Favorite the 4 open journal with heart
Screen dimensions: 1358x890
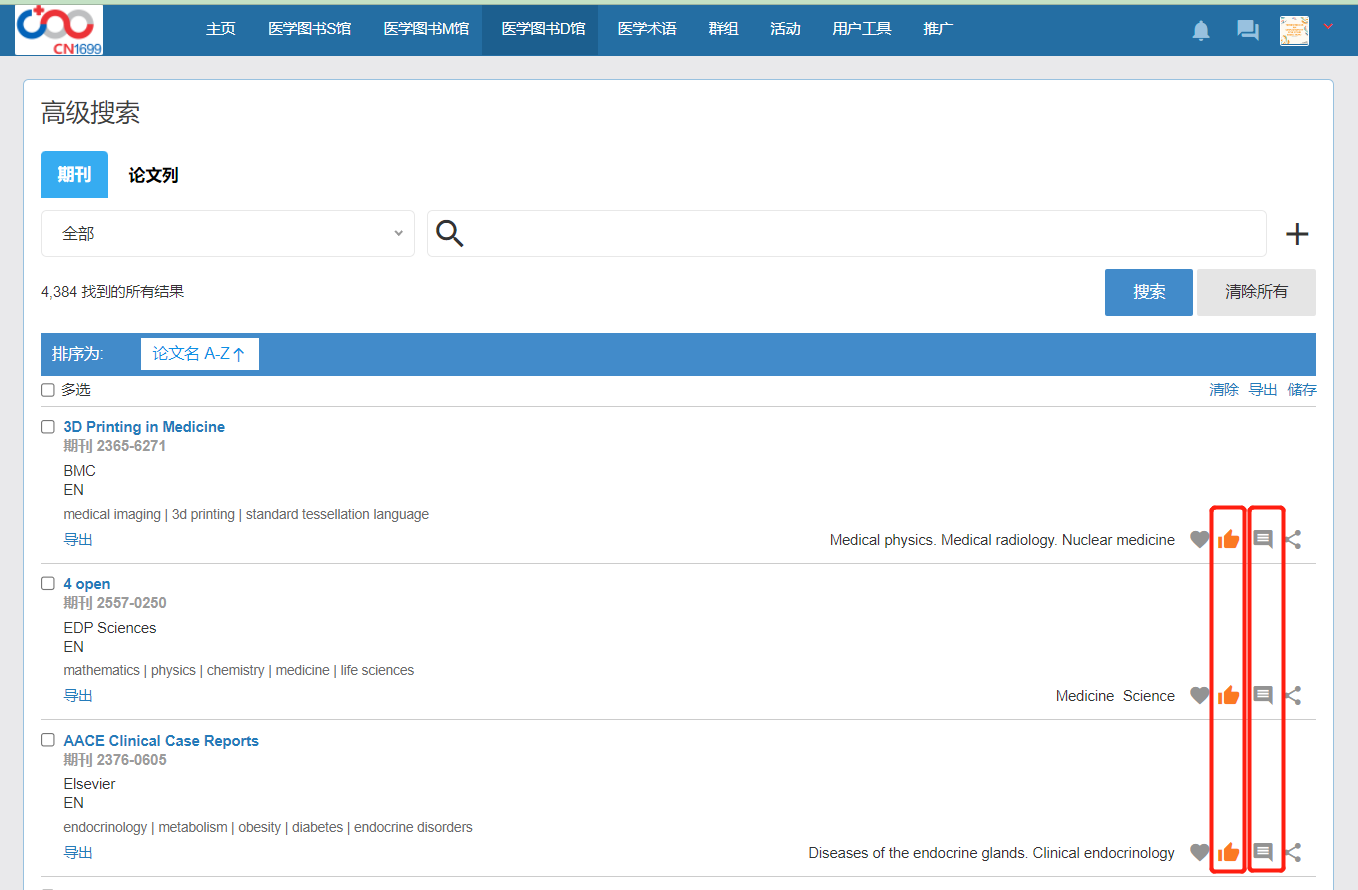[x=1200, y=696]
